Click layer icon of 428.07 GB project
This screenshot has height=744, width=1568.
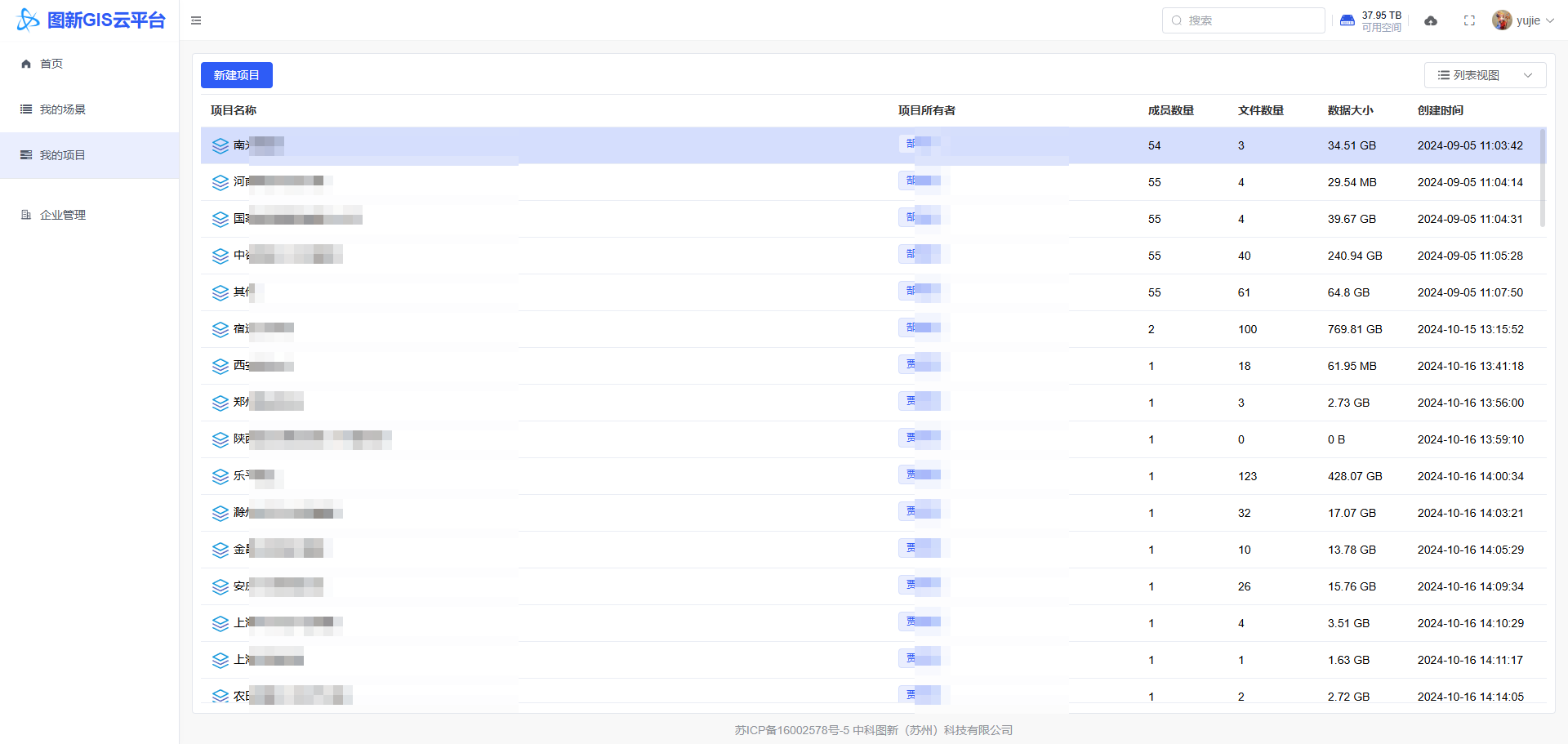coord(220,476)
